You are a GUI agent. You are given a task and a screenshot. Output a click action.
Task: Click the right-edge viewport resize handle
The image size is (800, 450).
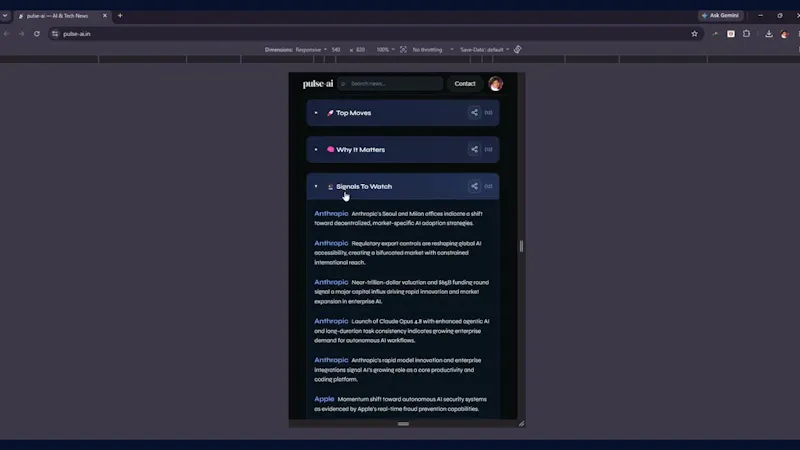click(x=521, y=246)
